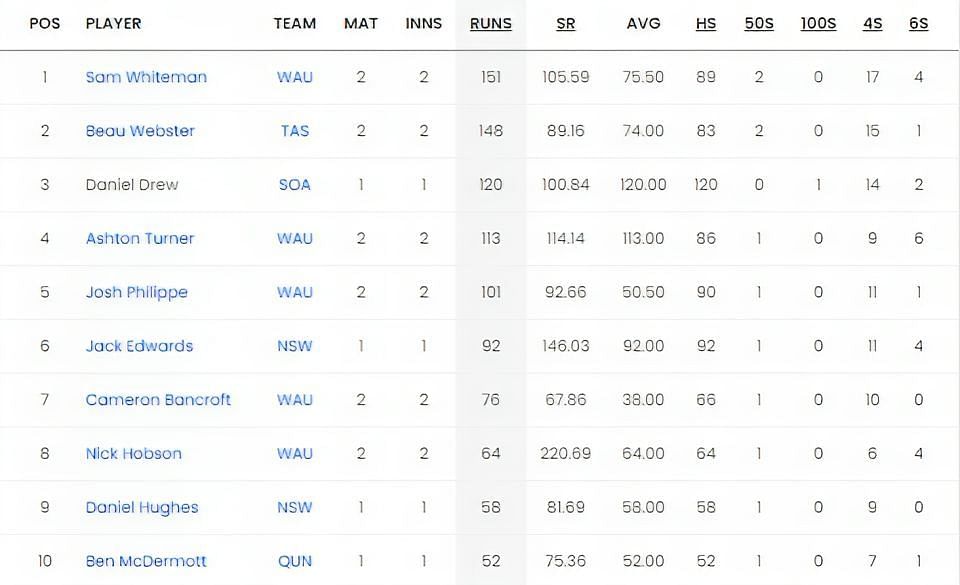
Task: Sort by 6S column header
Action: 918,24
